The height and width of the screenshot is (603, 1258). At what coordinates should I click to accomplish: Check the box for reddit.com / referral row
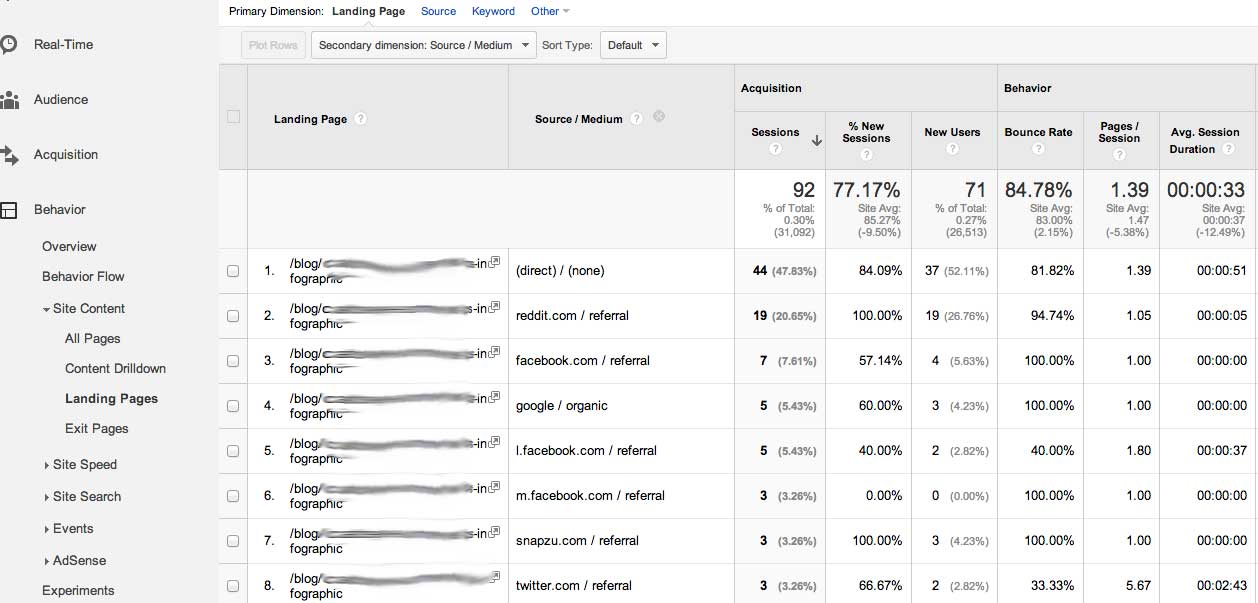pyautogui.click(x=233, y=316)
